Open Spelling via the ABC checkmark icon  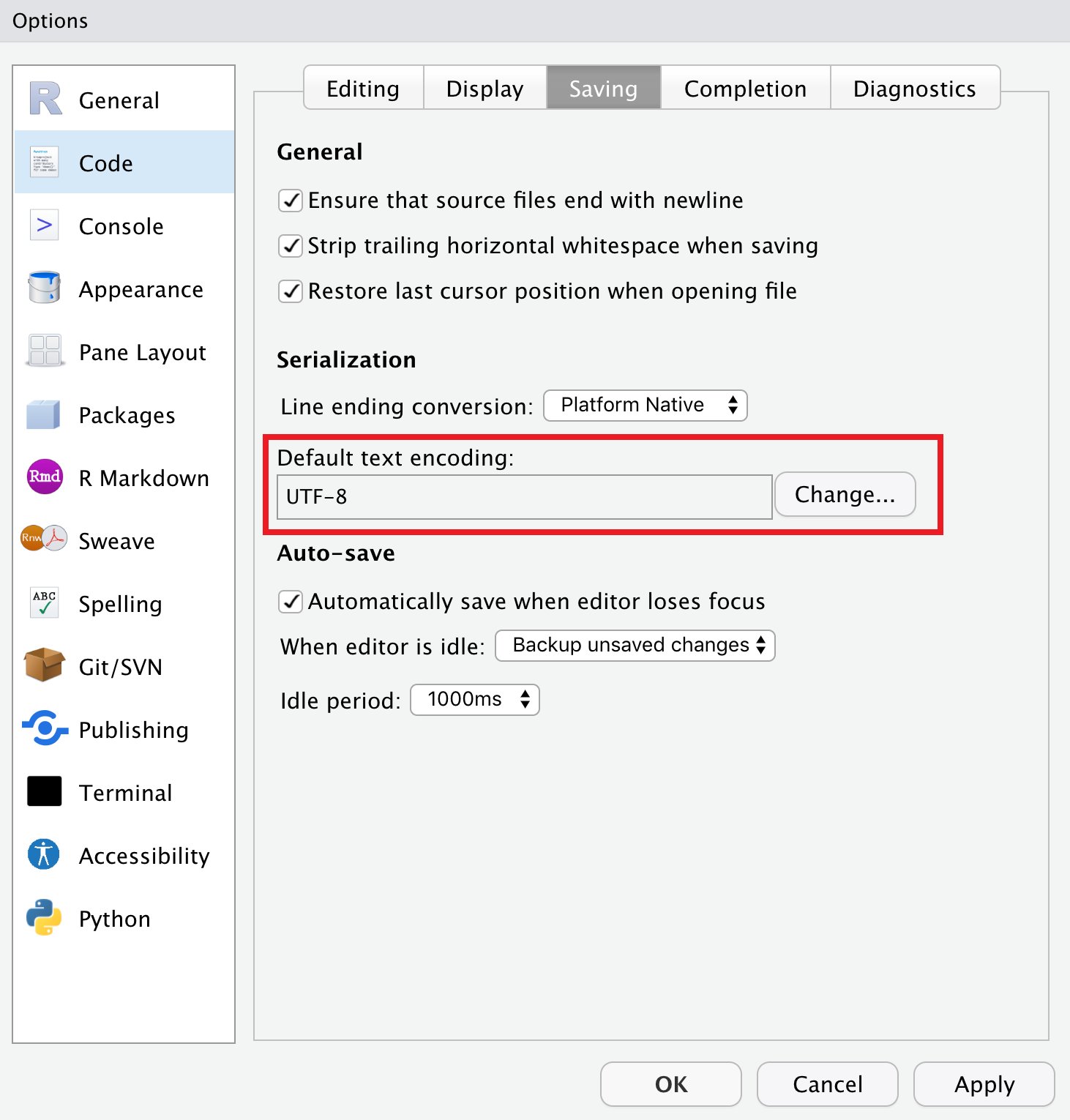coord(45,603)
